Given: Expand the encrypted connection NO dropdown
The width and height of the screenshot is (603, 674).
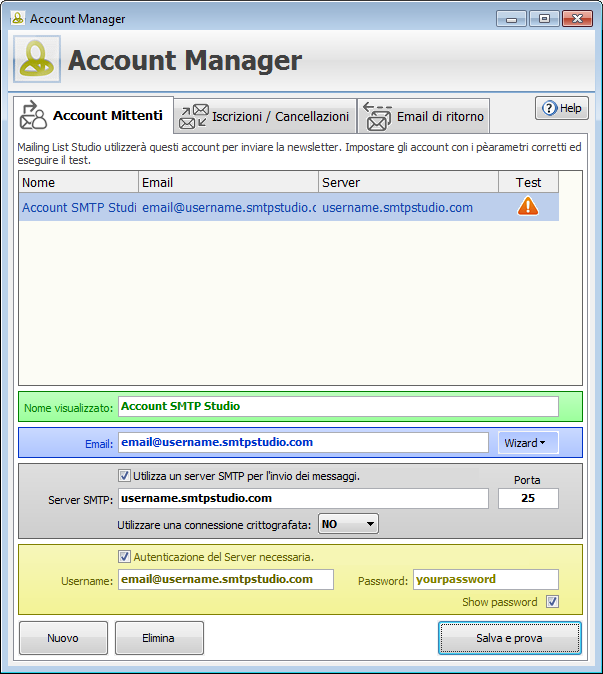Looking at the screenshot, I should pyautogui.click(x=348, y=523).
